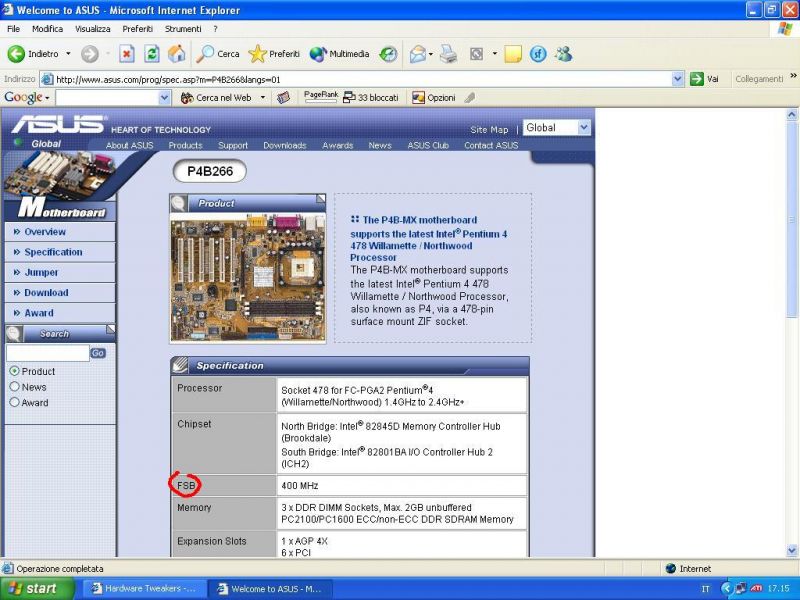Click Products in ASUS navigation bar

[185, 145]
